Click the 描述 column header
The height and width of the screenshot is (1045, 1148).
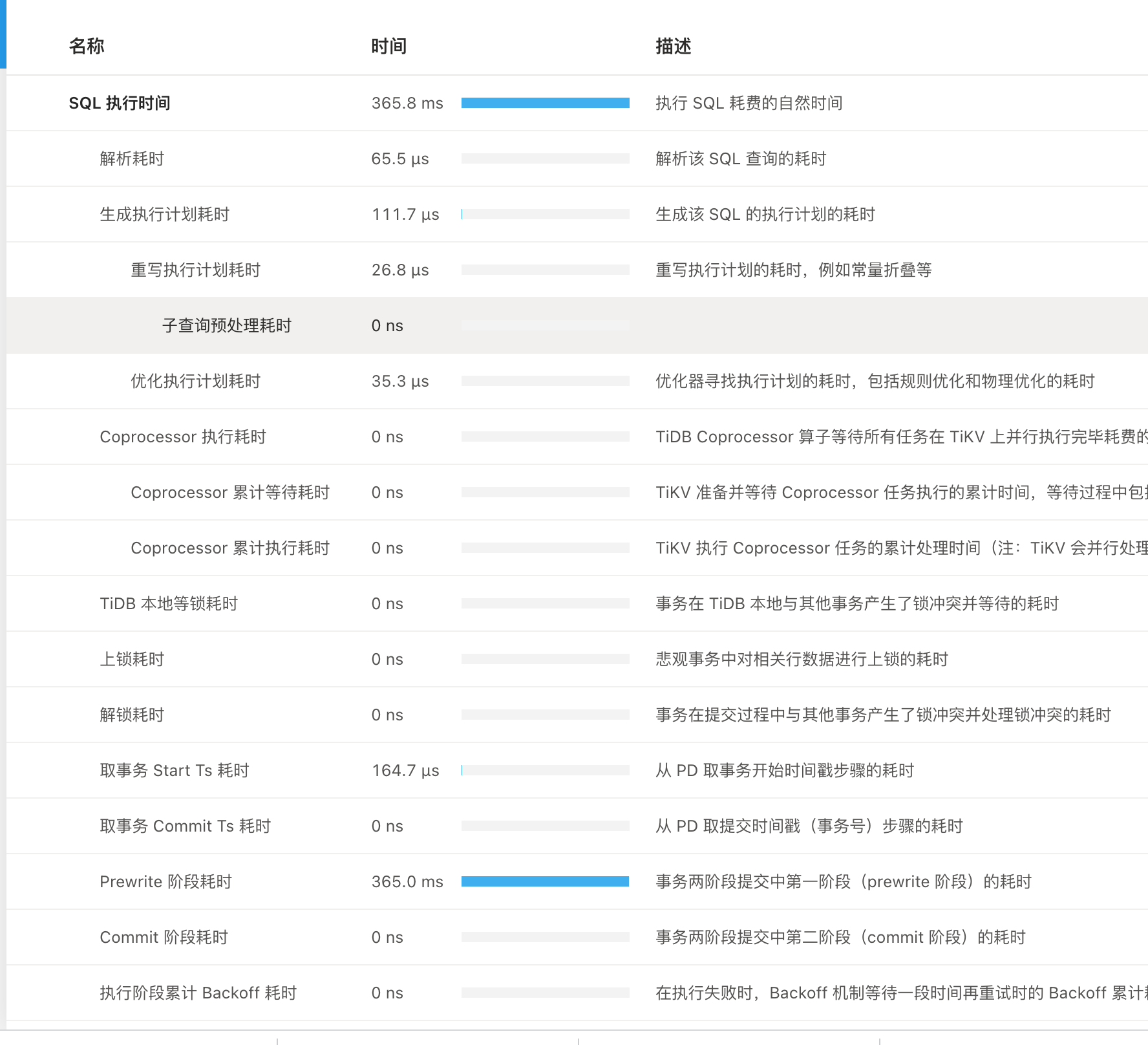(x=674, y=47)
